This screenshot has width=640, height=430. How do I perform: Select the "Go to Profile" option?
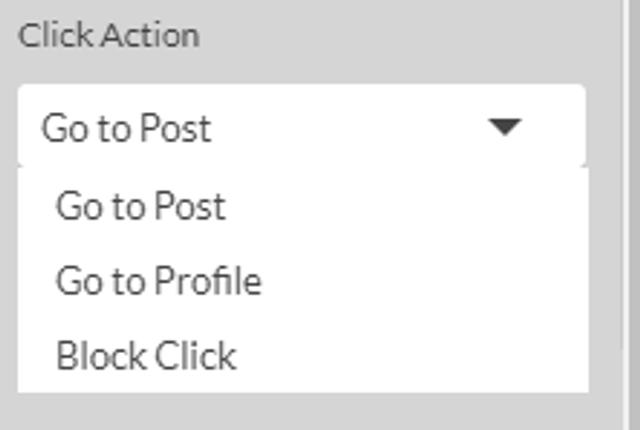(303, 281)
